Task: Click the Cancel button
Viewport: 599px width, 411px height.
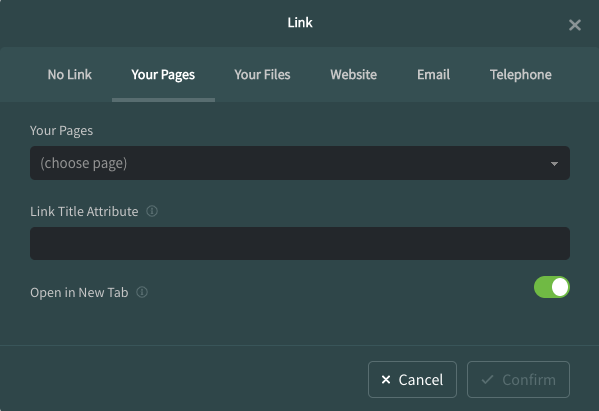Action: coord(412,379)
